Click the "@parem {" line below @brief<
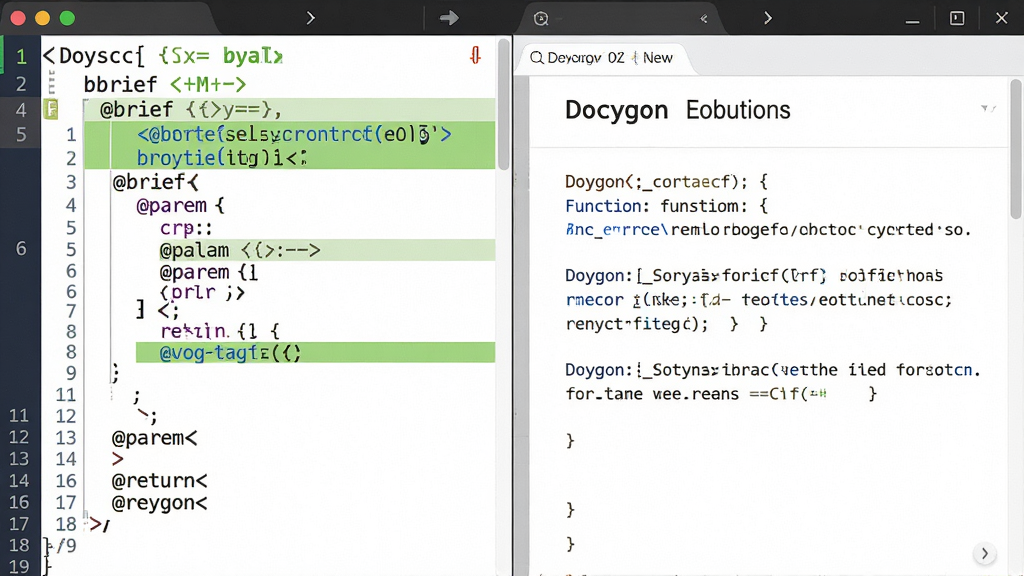The width and height of the screenshot is (1024, 576). pyautogui.click(x=180, y=205)
